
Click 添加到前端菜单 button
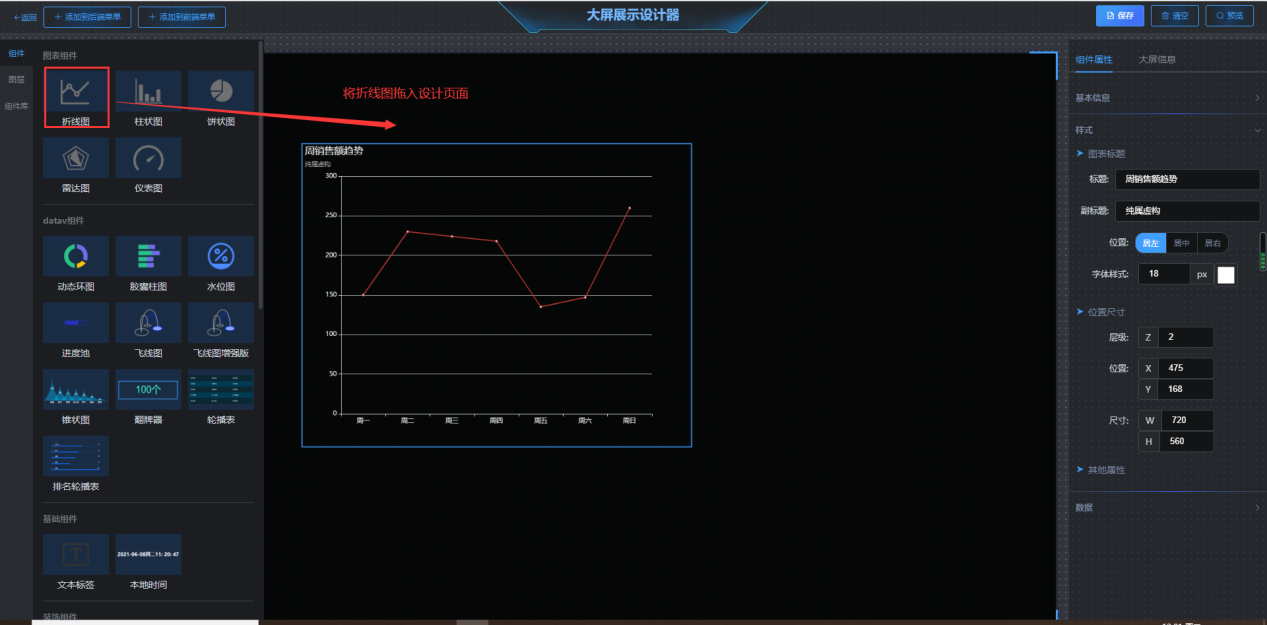point(182,17)
